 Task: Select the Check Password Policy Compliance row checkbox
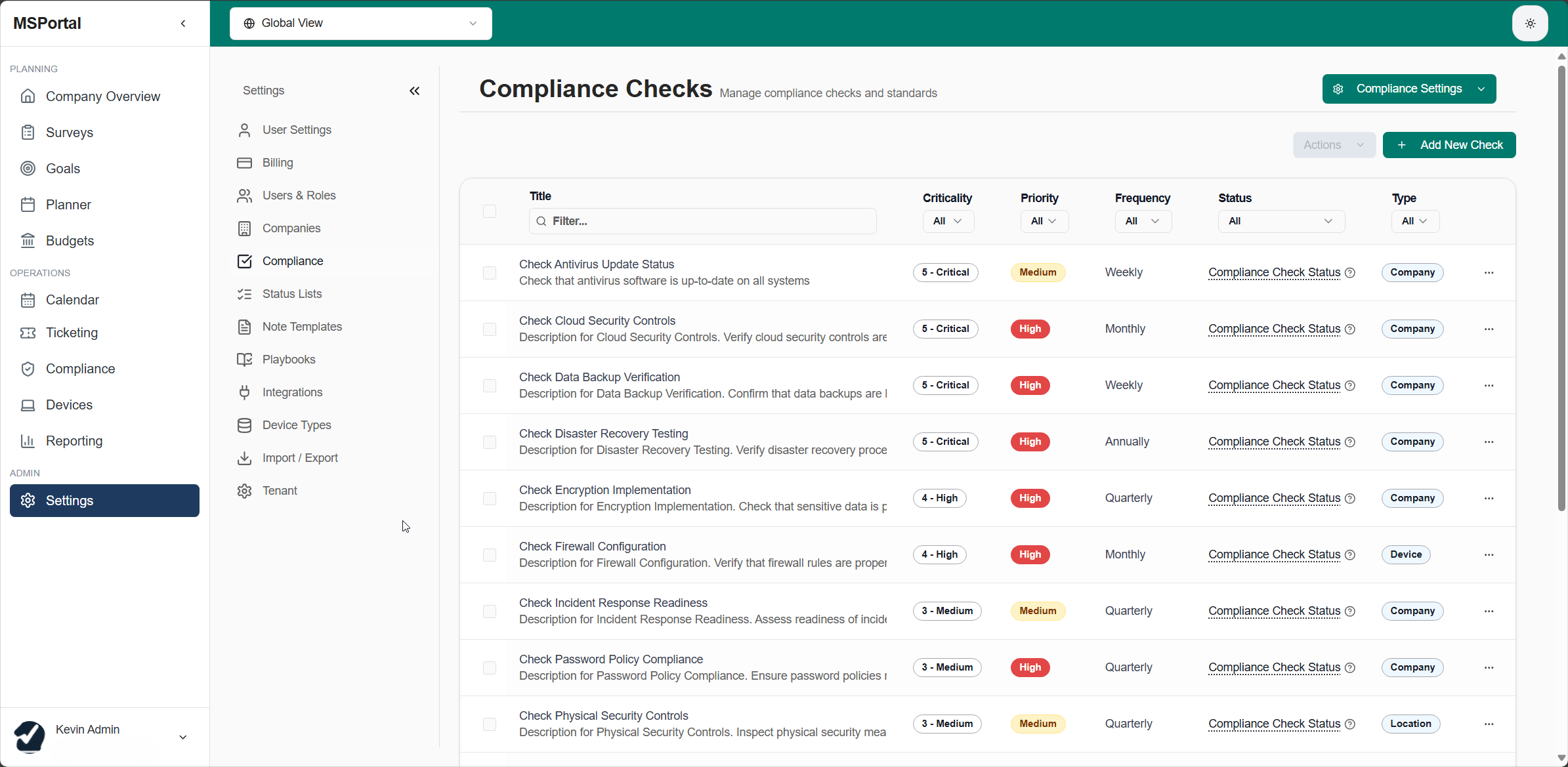point(490,668)
